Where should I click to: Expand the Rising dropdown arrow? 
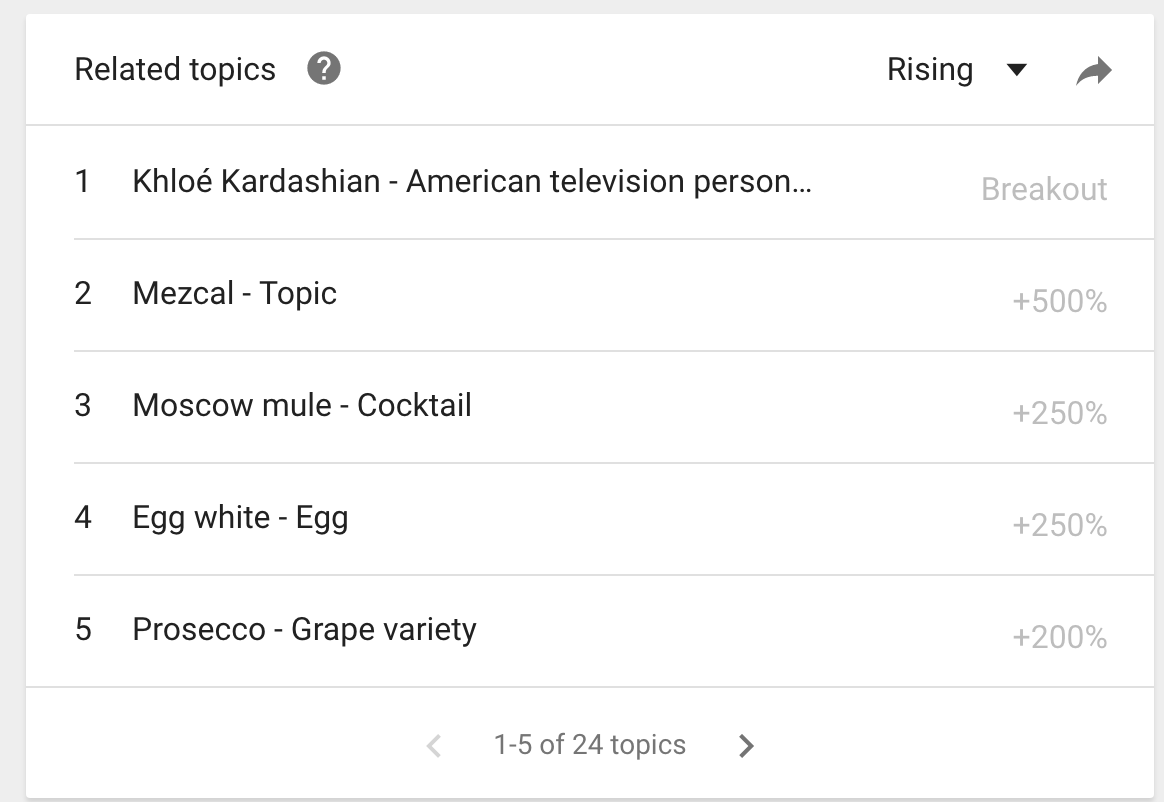[1017, 70]
